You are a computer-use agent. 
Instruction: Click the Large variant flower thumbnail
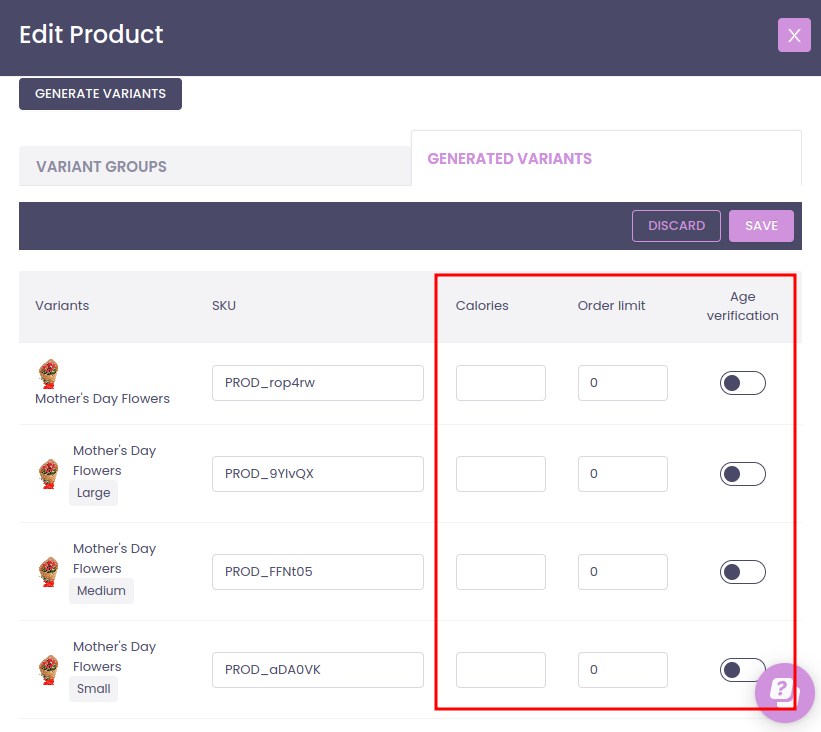(48, 472)
